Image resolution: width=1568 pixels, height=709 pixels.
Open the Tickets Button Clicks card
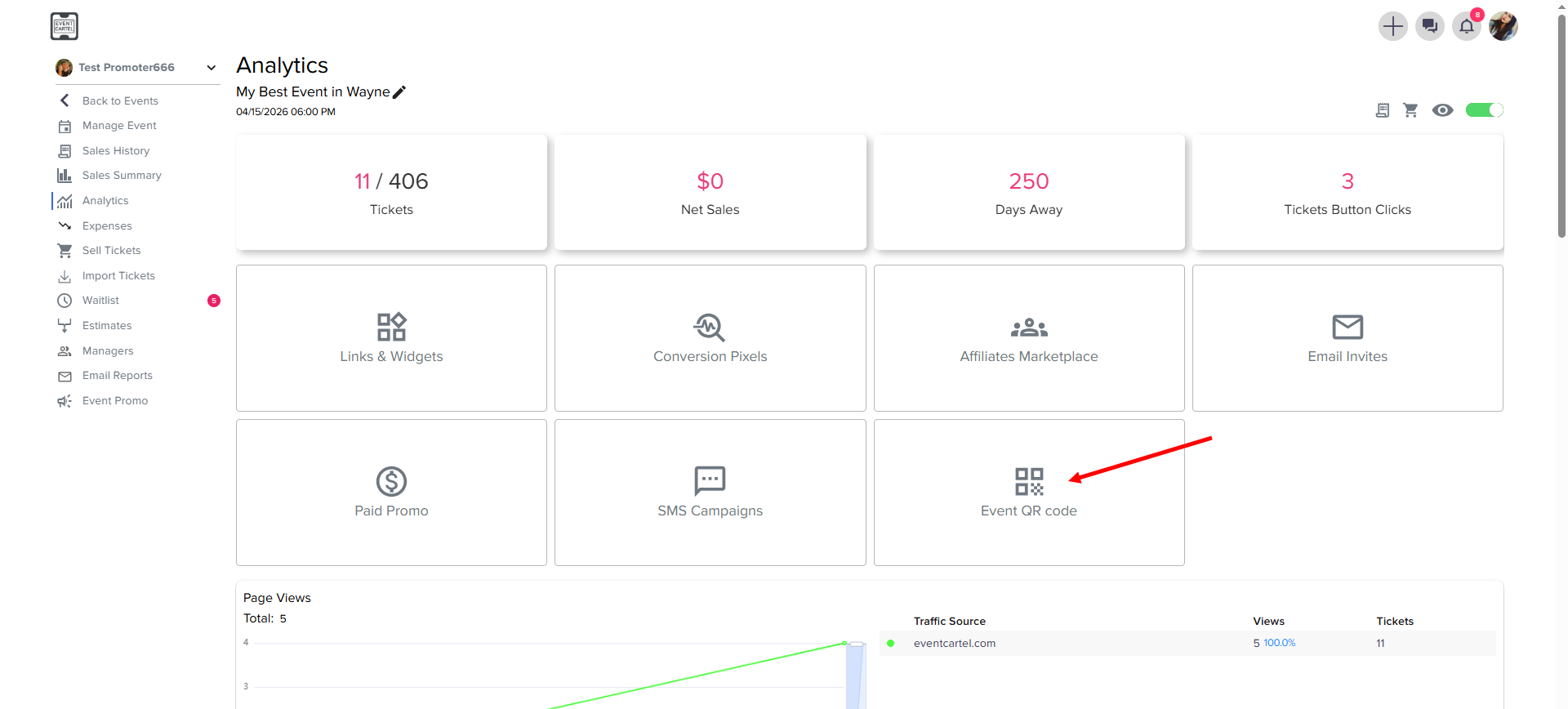(1347, 193)
